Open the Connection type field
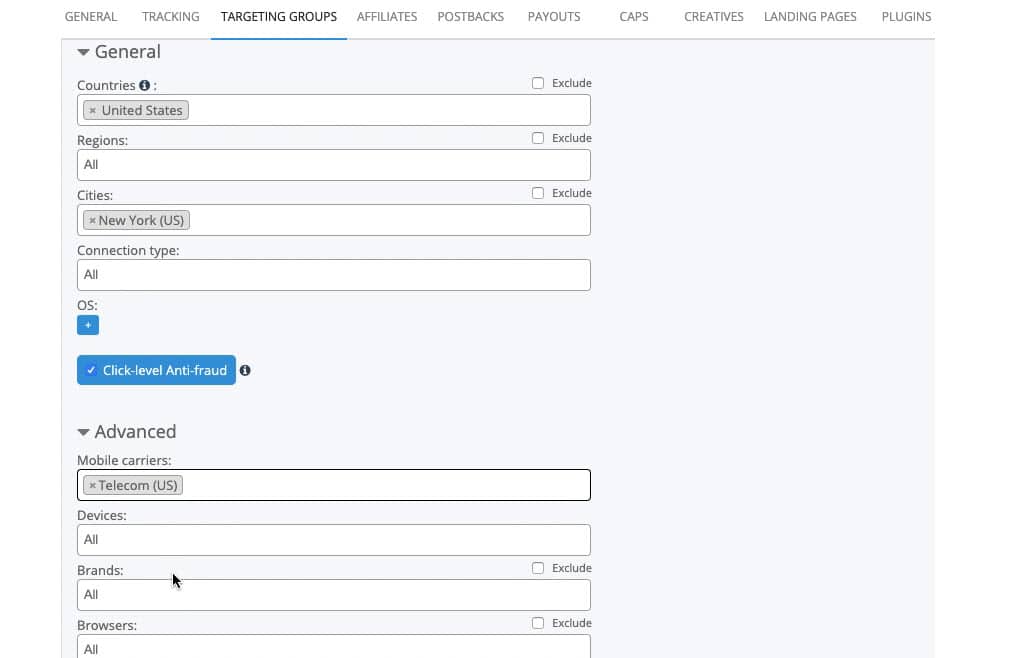The width and height of the screenshot is (1024, 658). click(x=334, y=275)
